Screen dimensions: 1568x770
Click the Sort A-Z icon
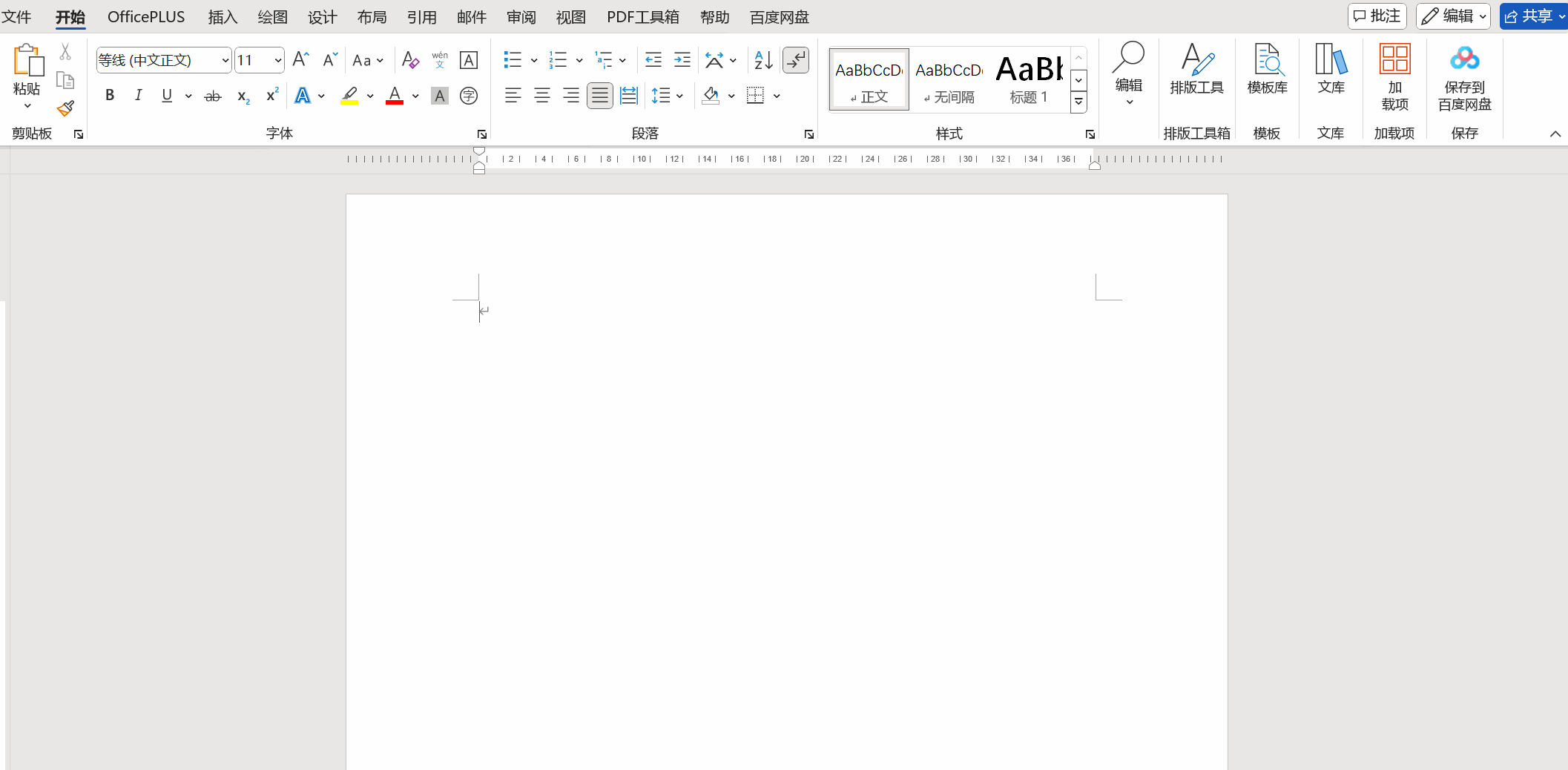763,60
